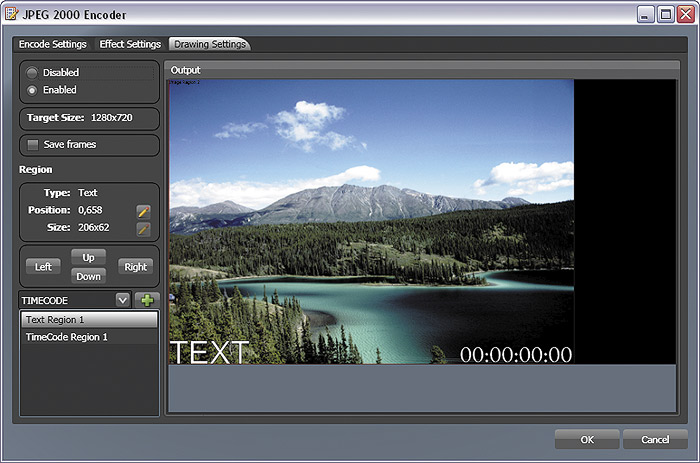Select the Enabled radio button
The height and width of the screenshot is (463, 700).
pyautogui.click(x=32, y=90)
